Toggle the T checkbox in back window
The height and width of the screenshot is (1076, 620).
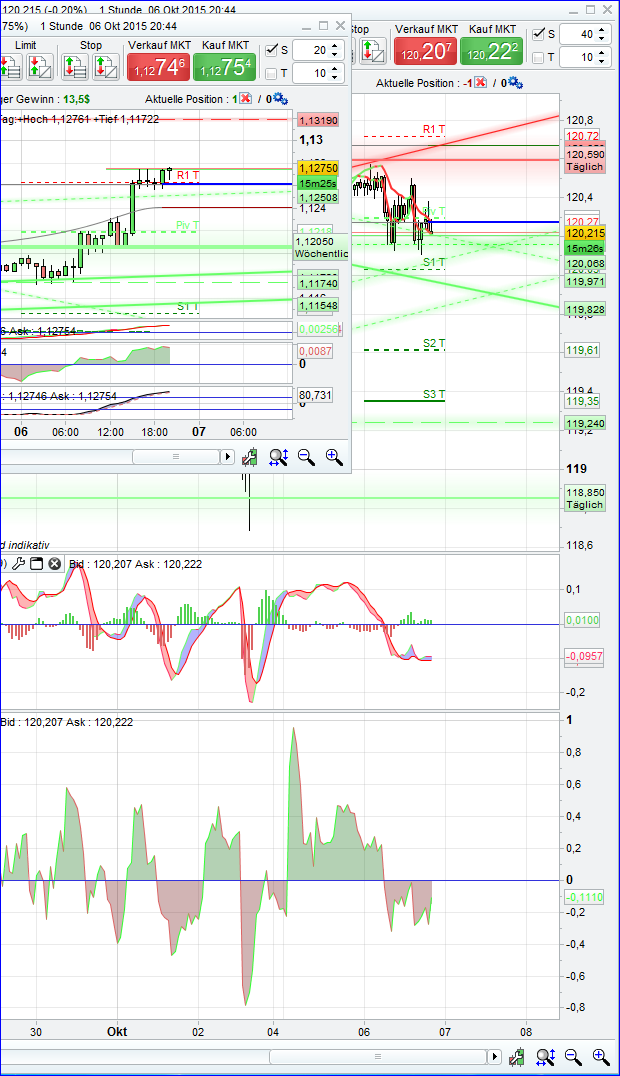(539, 57)
